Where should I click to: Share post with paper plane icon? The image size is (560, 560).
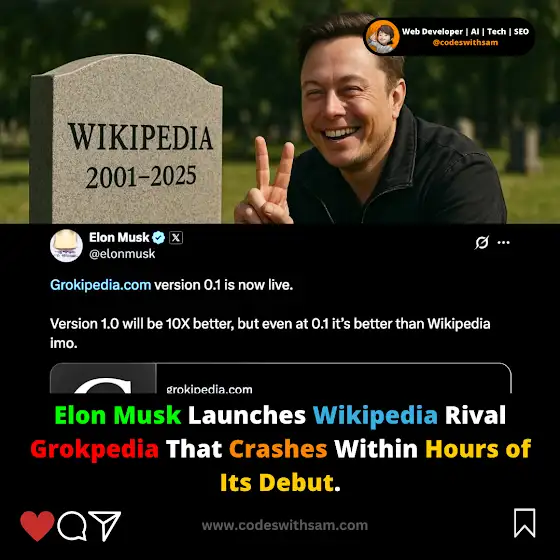[105, 526]
